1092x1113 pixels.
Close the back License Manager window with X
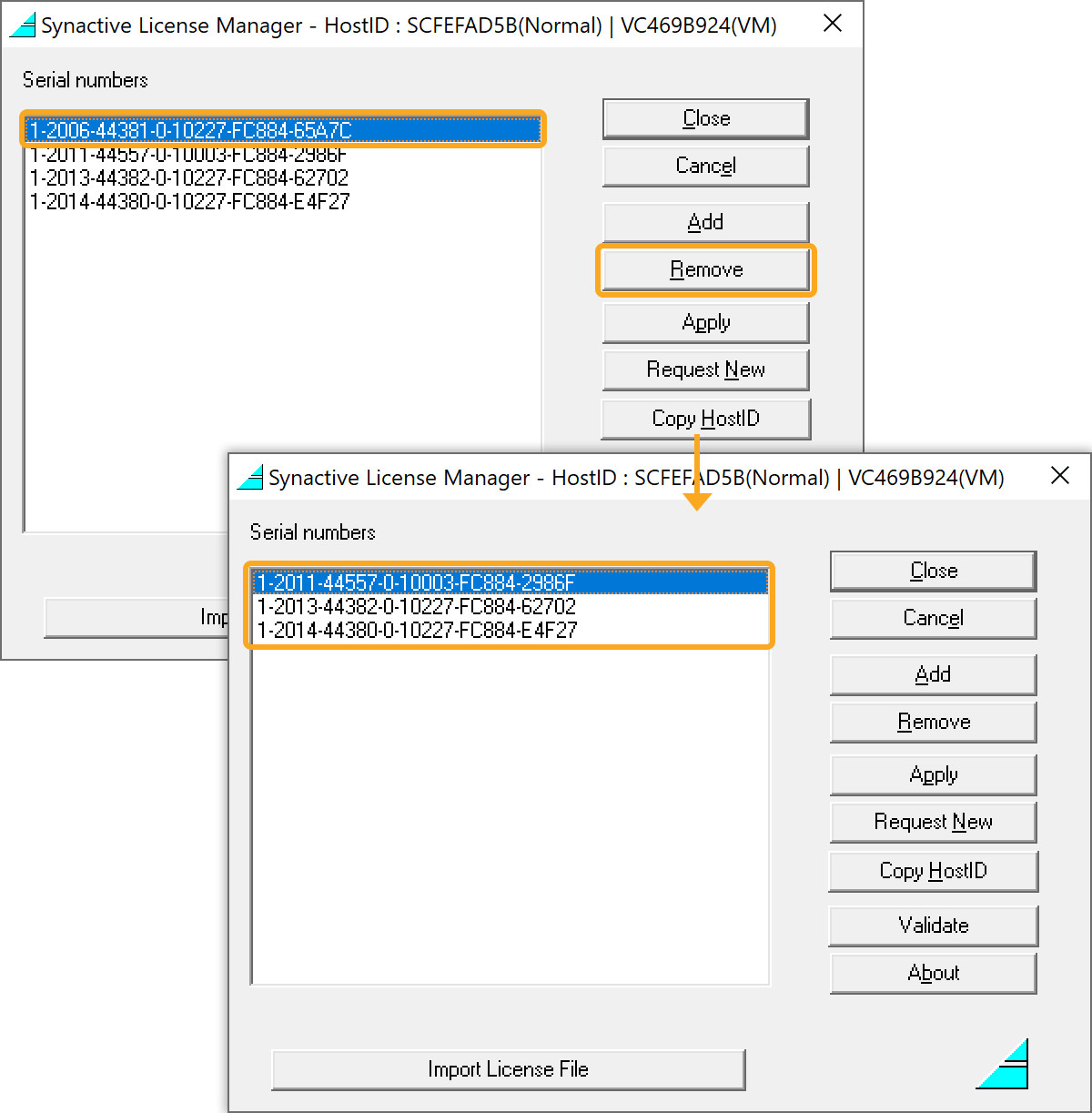833,24
